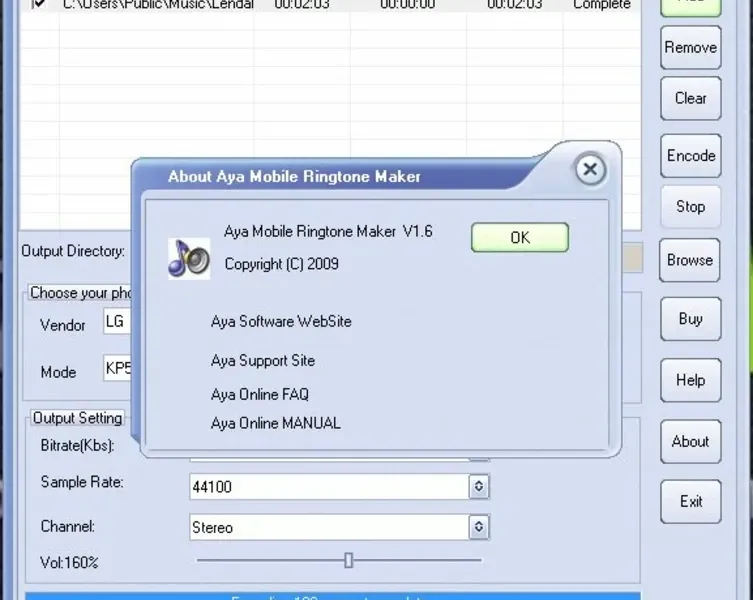Viewport: 753px width, 600px height.
Task: Click the volume slider handle
Action: [349, 560]
